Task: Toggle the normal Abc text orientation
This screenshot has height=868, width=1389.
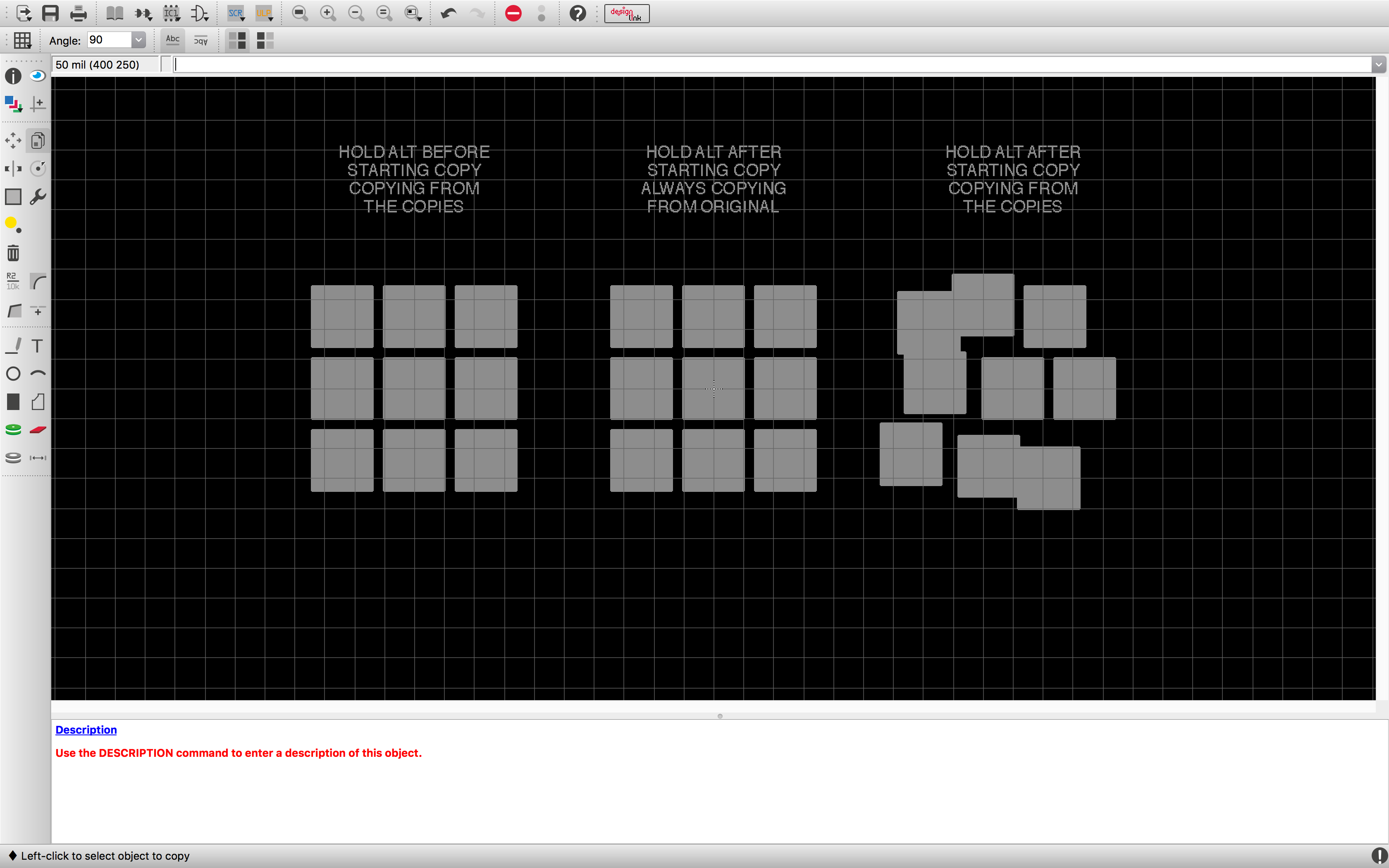Action: 172,40
